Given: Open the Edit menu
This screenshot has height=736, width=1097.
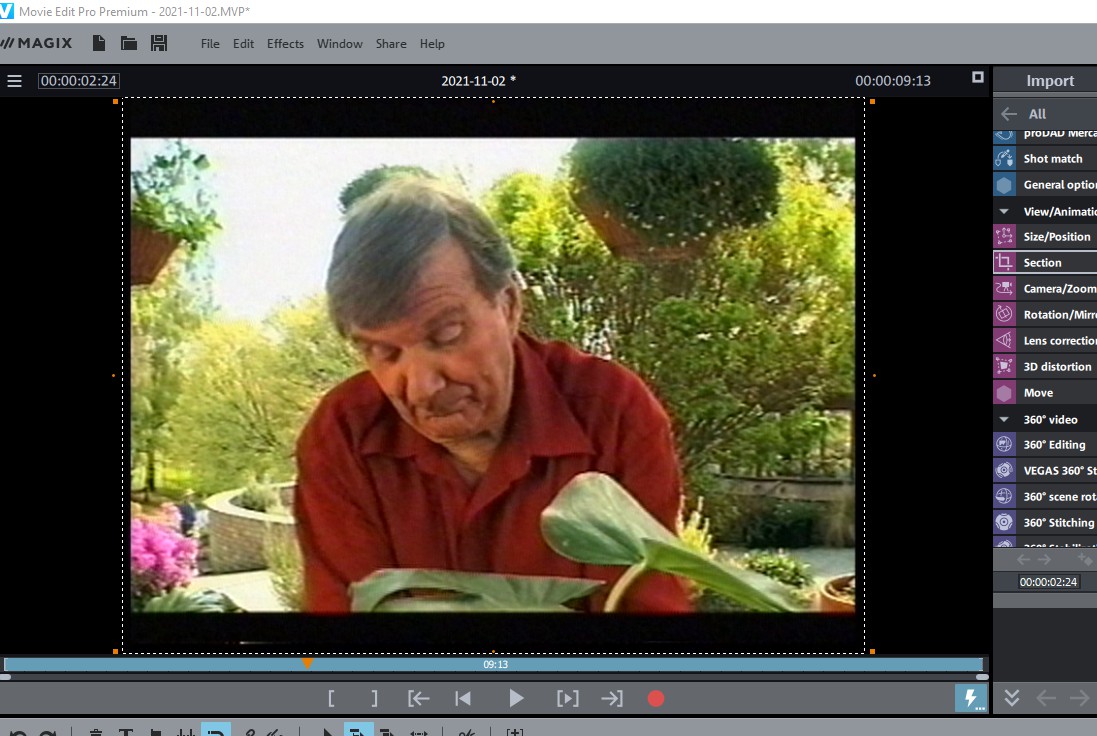Looking at the screenshot, I should (x=243, y=43).
